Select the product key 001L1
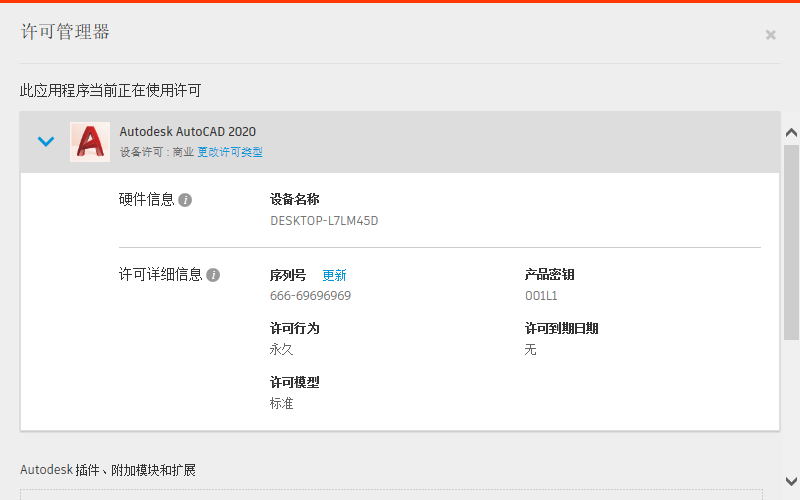This screenshot has width=800, height=500. click(541, 296)
